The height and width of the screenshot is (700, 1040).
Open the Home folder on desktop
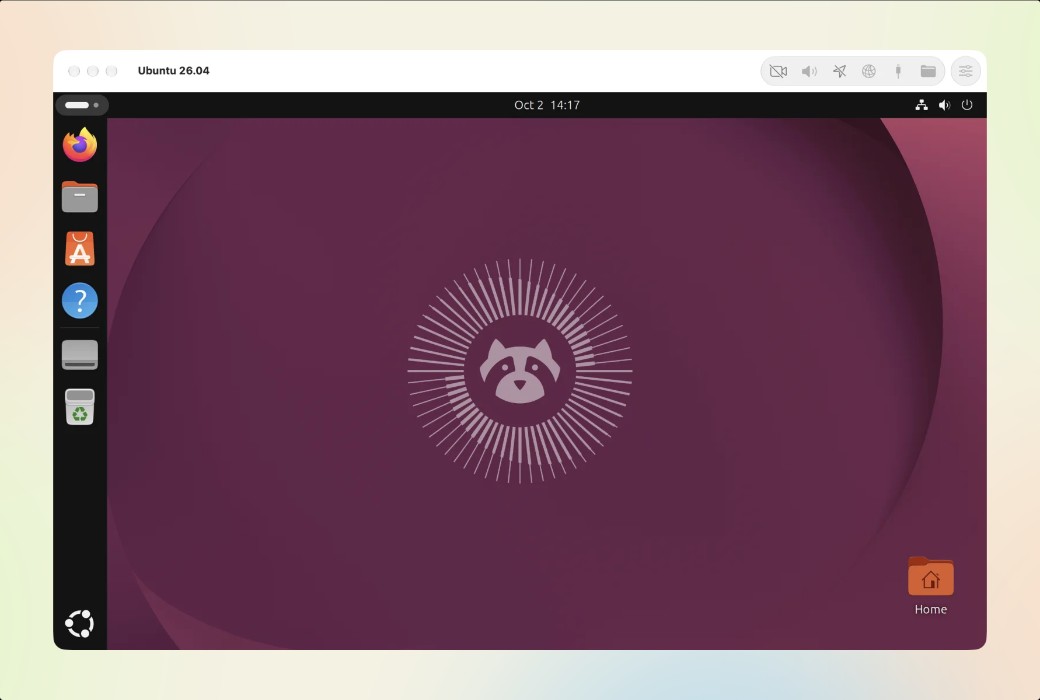pyautogui.click(x=931, y=587)
